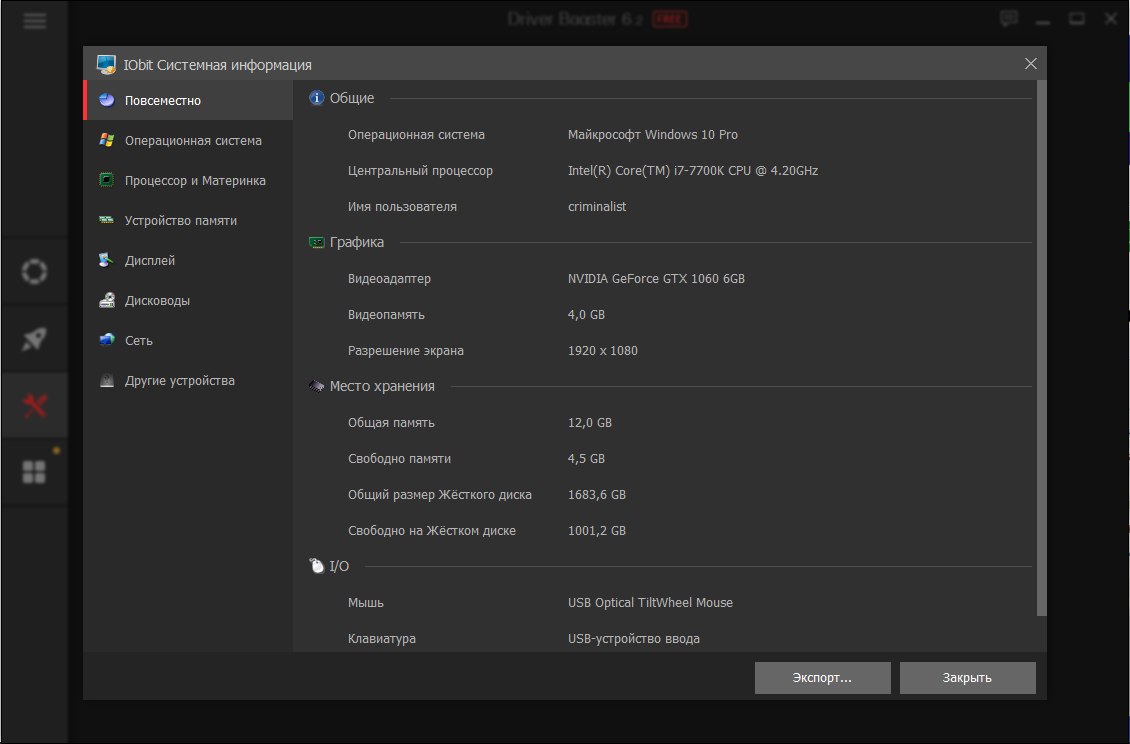The image size is (1130, 744).
Task: Go to Устройство памяти section
Action: (x=188, y=221)
